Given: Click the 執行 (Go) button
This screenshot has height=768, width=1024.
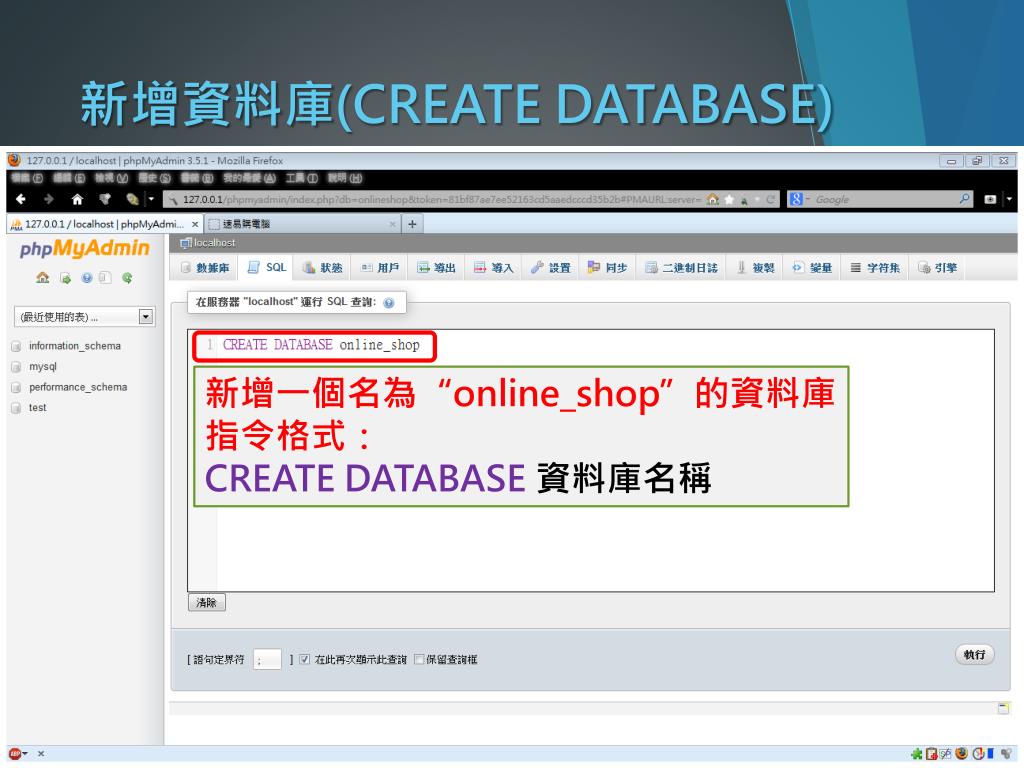Looking at the screenshot, I should [974, 654].
